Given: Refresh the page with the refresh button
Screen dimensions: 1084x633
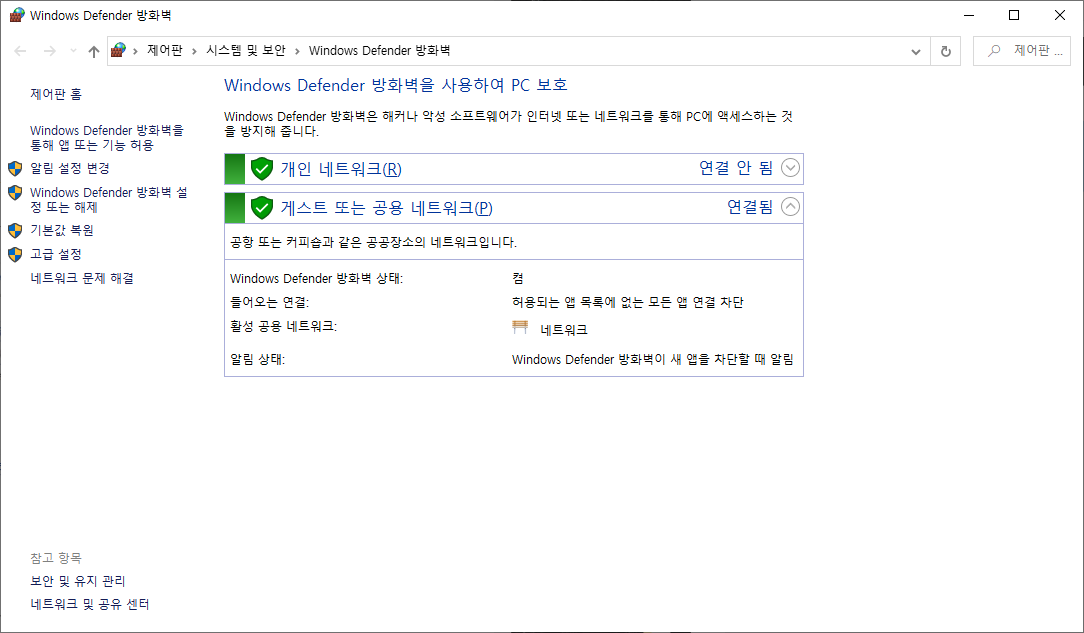Looking at the screenshot, I should (x=946, y=51).
